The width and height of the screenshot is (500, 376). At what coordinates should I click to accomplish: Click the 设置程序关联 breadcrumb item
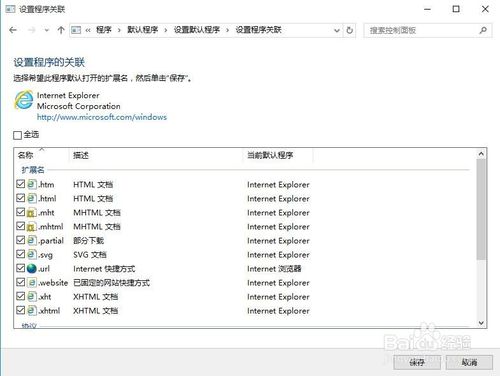[258, 30]
